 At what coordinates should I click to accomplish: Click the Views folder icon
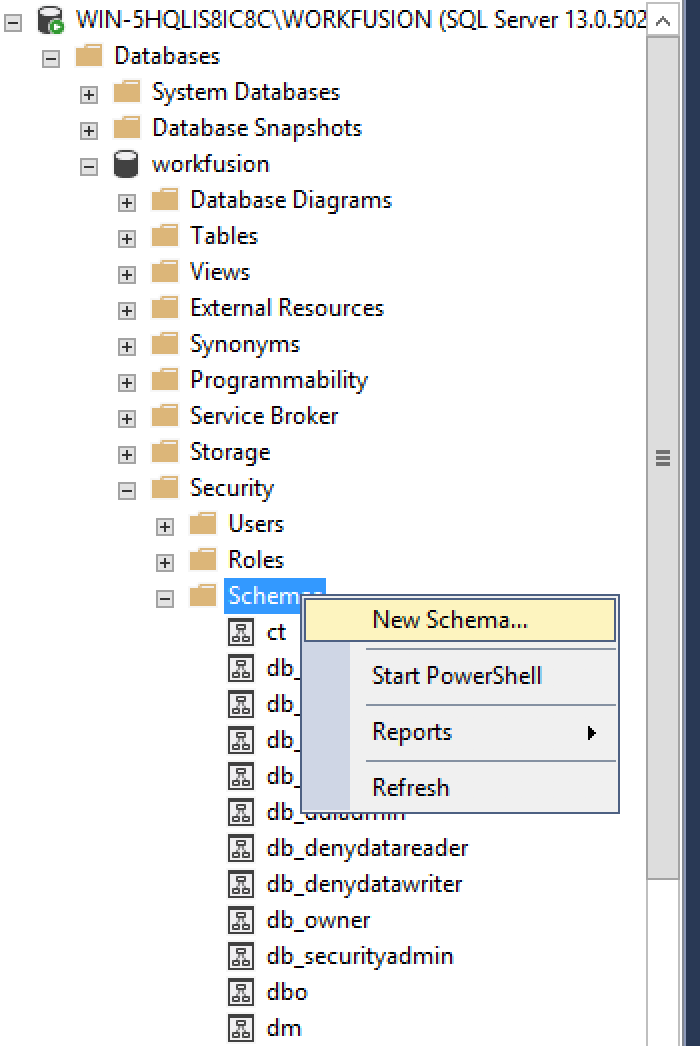(164, 272)
